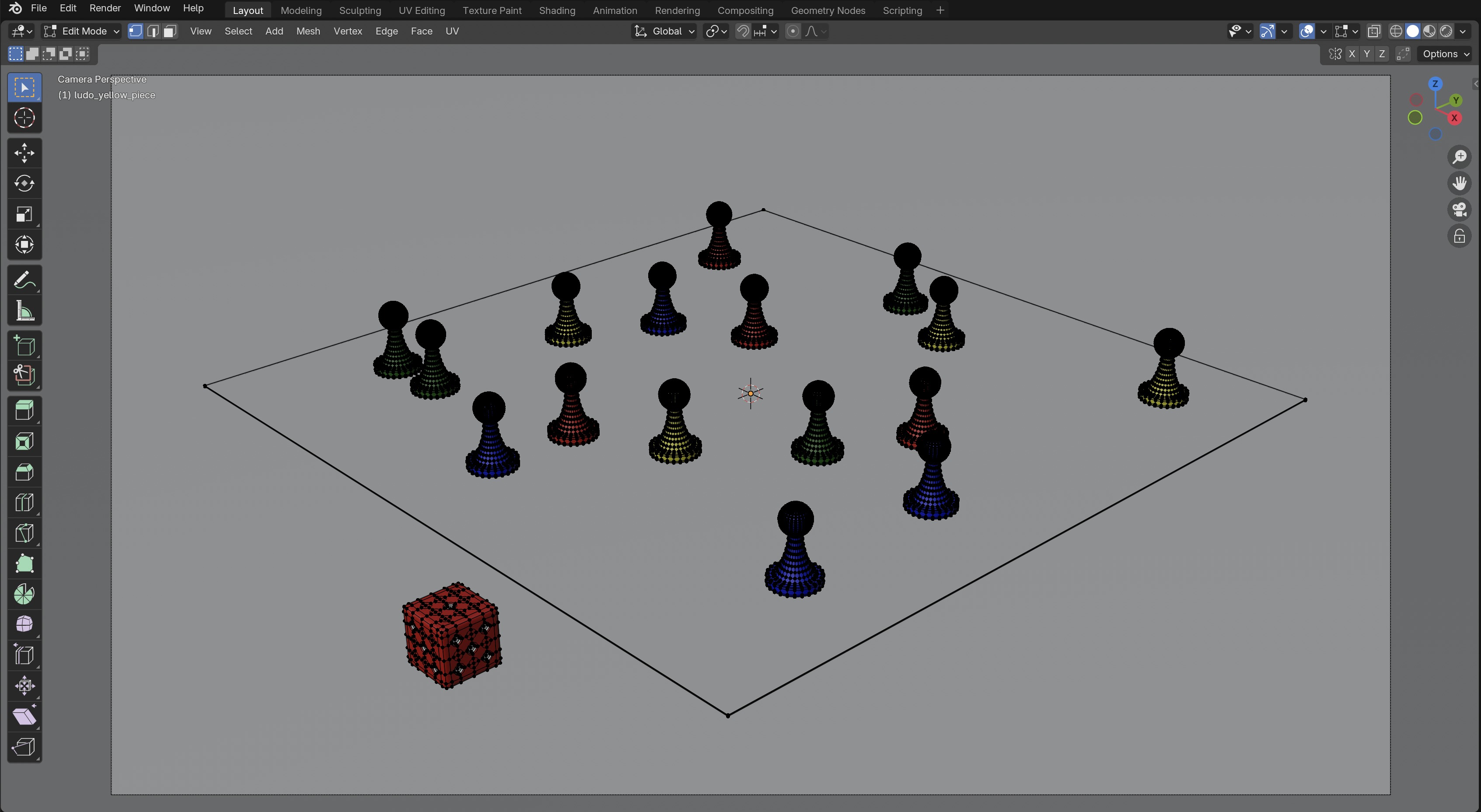This screenshot has height=812, width=1481.
Task: Activate the Spin tool
Action: pos(24,594)
